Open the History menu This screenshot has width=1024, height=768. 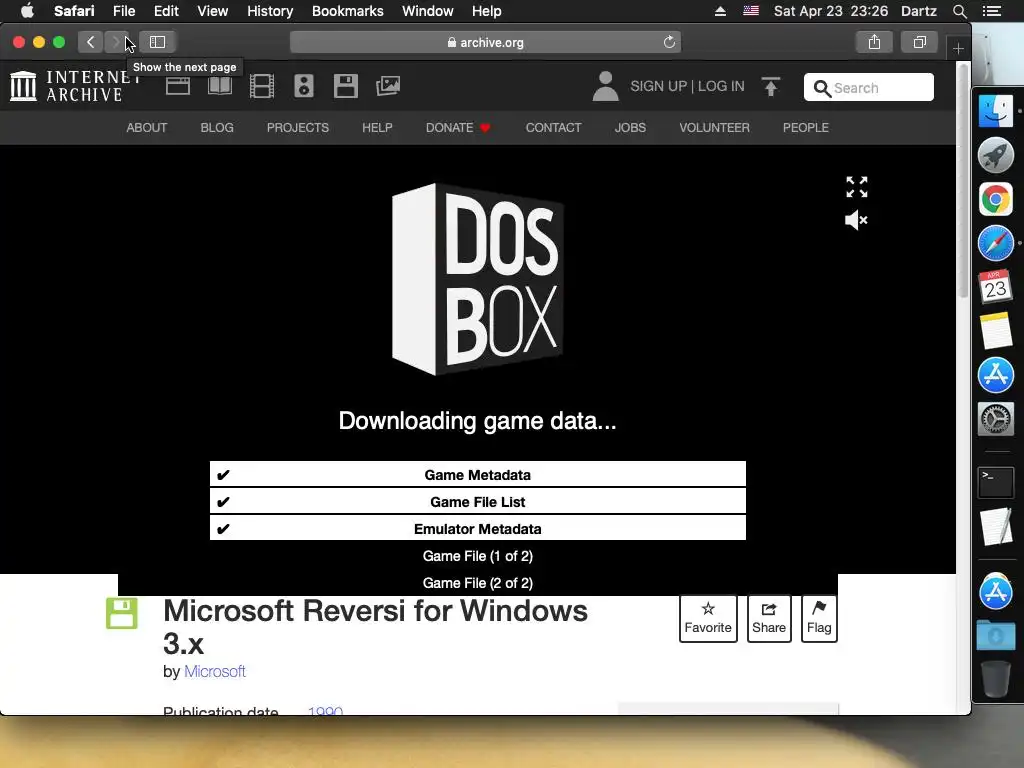click(270, 11)
